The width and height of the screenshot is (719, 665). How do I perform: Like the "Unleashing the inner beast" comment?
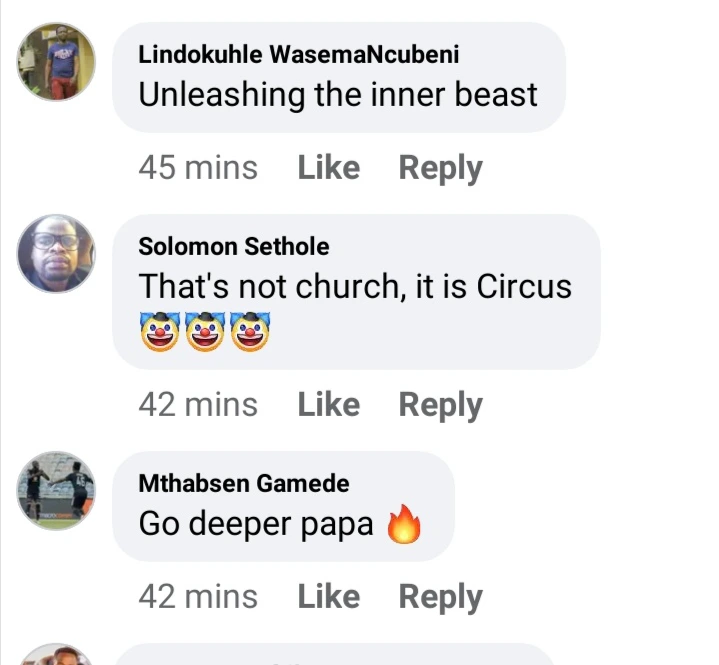click(x=328, y=168)
